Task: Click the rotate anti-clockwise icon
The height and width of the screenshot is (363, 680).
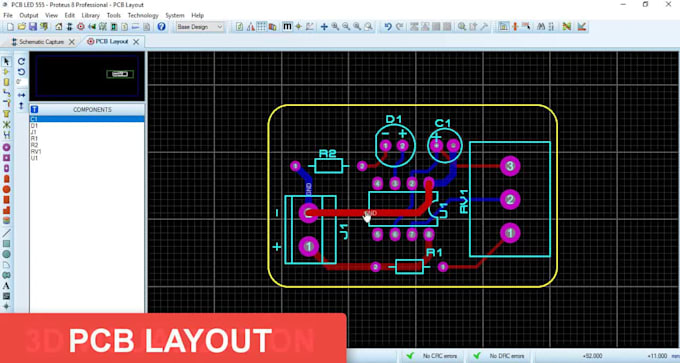Action: pos(21,72)
